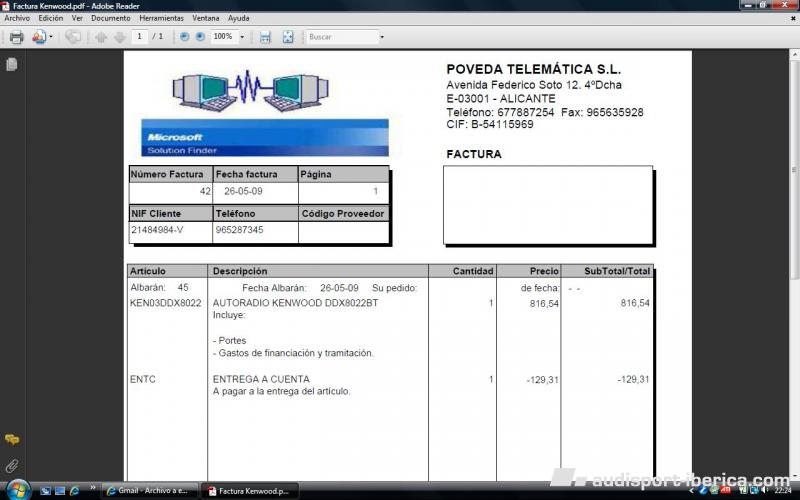800x500 pixels.
Task: Click the SubTotal/Total value 816,54
Action: [x=635, y=303]
